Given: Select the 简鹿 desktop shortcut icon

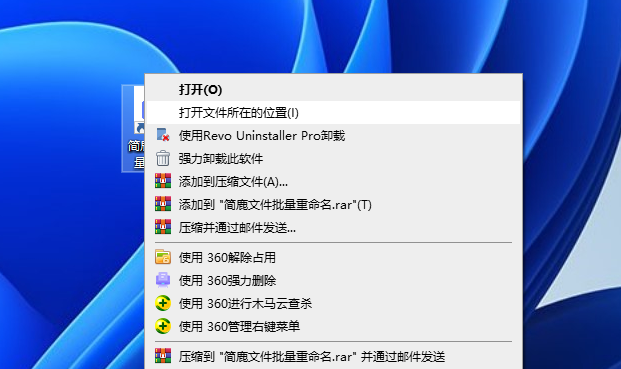Looking at the screenshot, I should coord(134,128).
